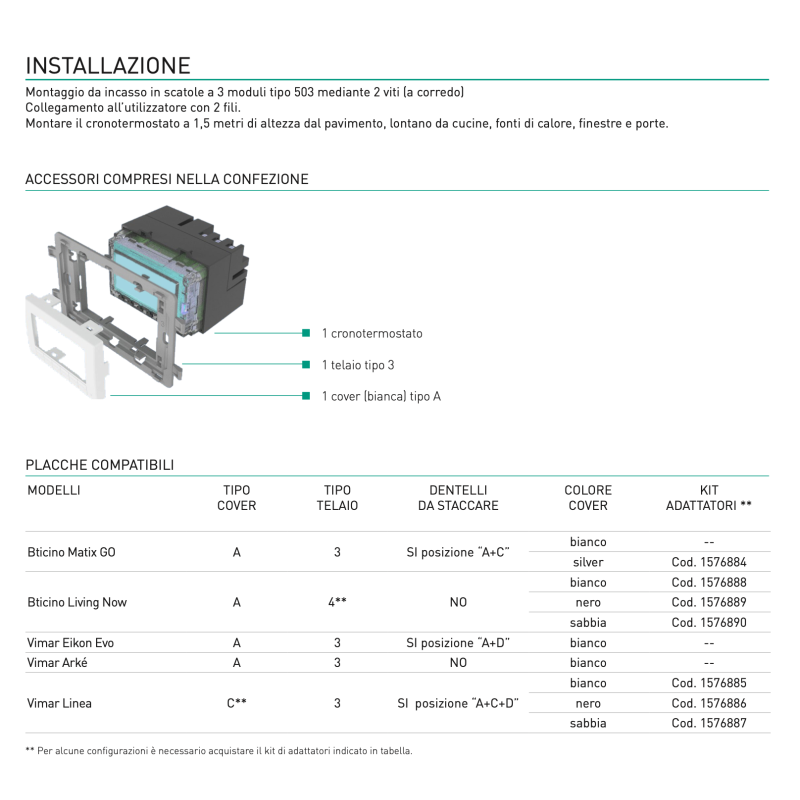Click the 'Collegamento all'utilizzatore con 2 fili' line
The image size is (800, 800).
133,108
